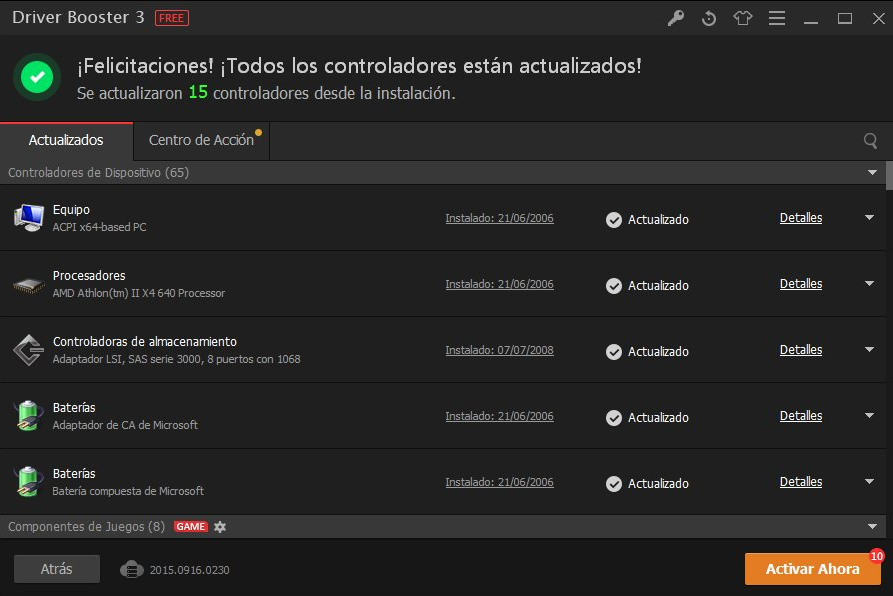Screen dimensions: 893x596
Task: Expand details arrow for Procesadores row
Action: 868,283
